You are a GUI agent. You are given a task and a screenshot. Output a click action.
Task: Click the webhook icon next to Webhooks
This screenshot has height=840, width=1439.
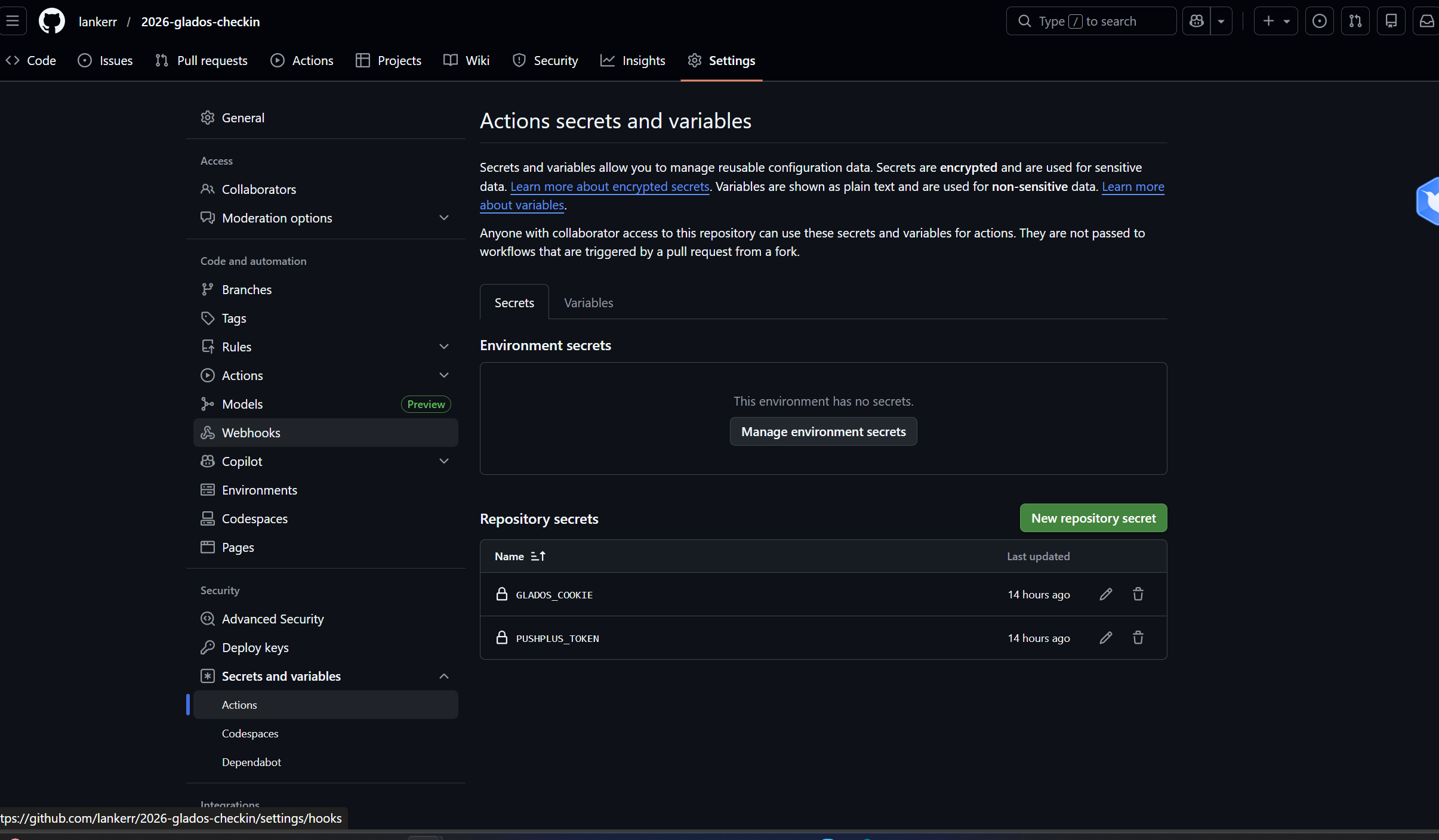[208, 433]
